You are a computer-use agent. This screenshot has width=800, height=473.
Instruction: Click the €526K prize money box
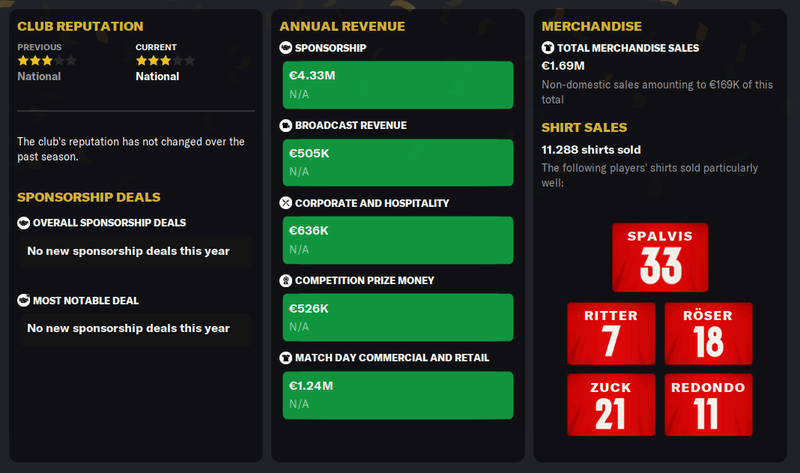397,317
